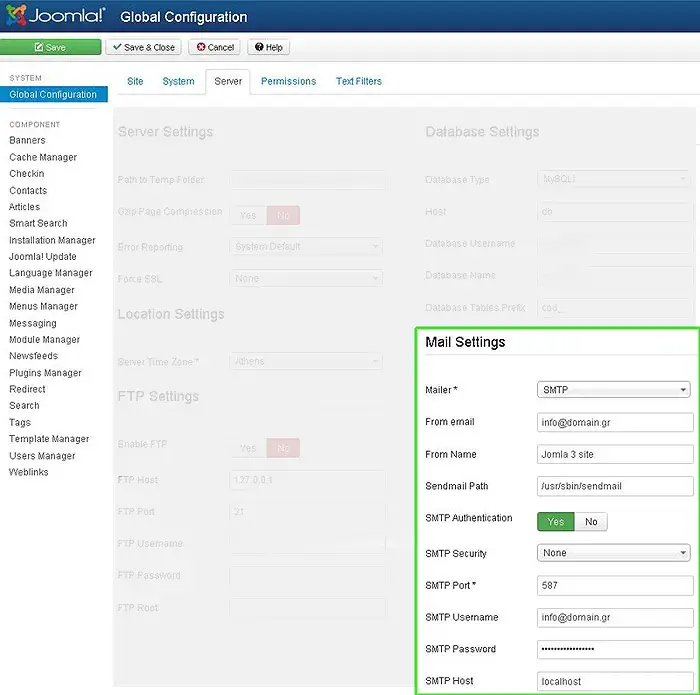Switch to the System tab

[x=179, y=81]
